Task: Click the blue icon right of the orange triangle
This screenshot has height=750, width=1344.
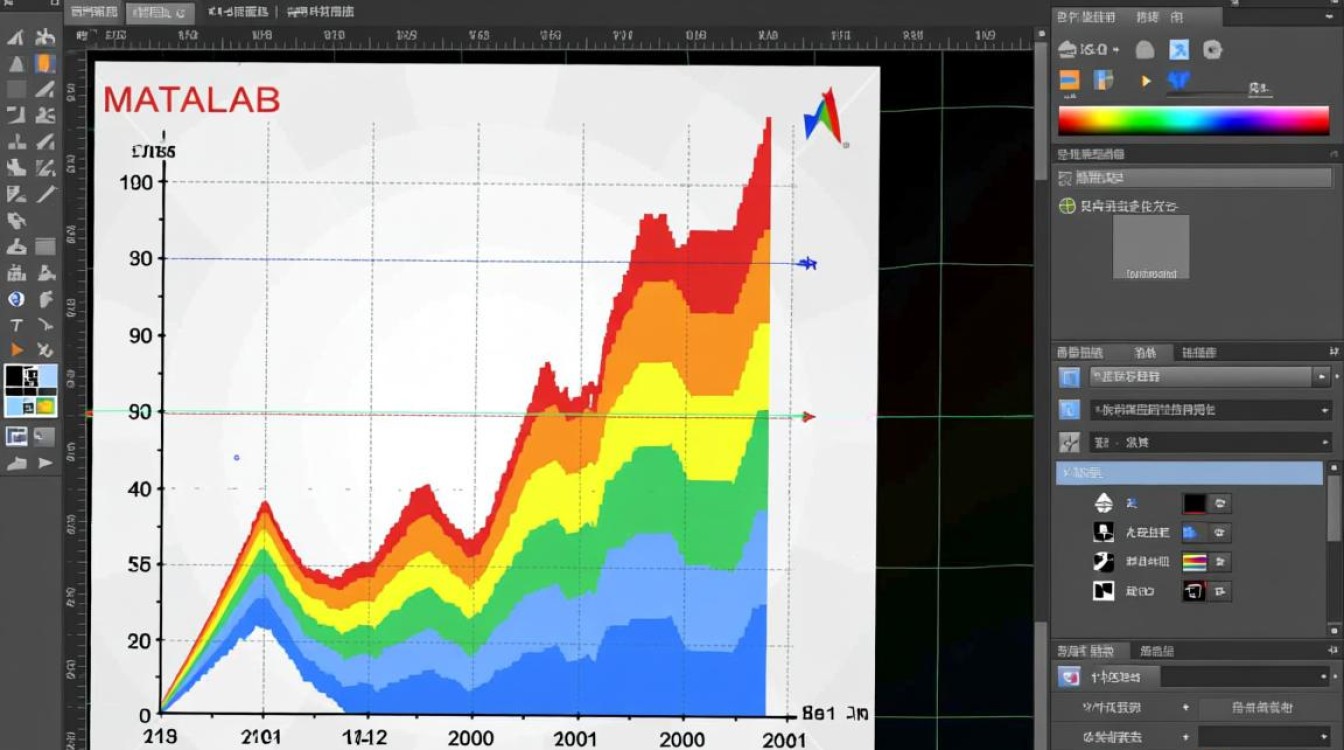Action: coord(1180,80)
